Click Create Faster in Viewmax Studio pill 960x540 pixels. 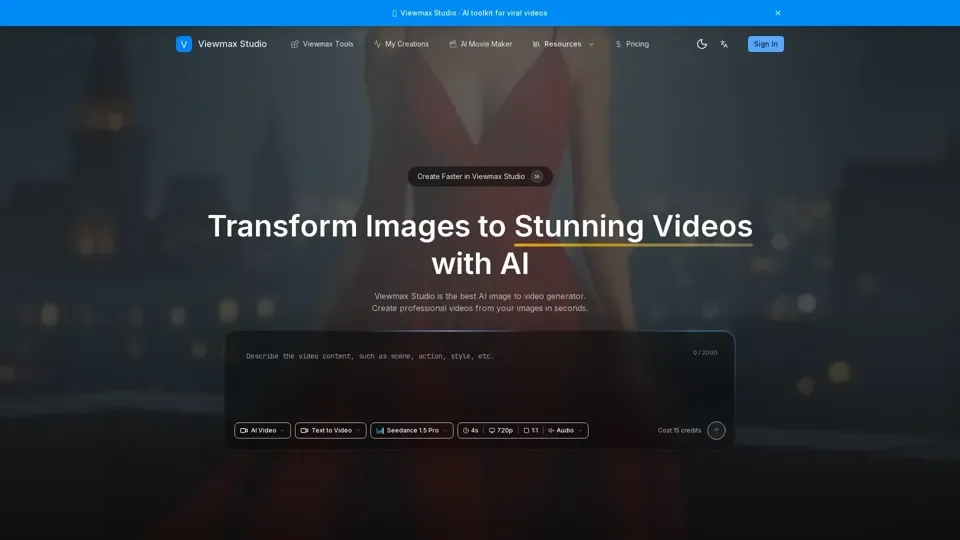pos(480,176)
